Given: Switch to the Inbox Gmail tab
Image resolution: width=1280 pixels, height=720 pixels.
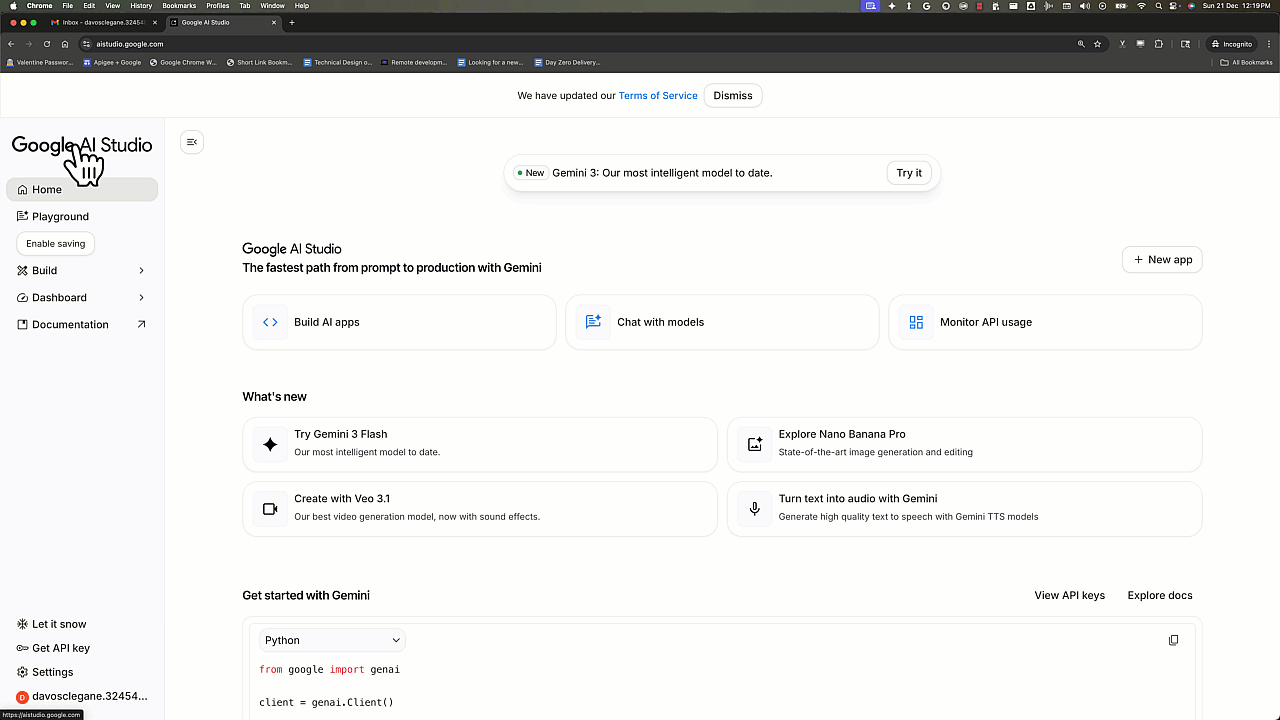Looking at the screenshot, I should coord(103,22).
